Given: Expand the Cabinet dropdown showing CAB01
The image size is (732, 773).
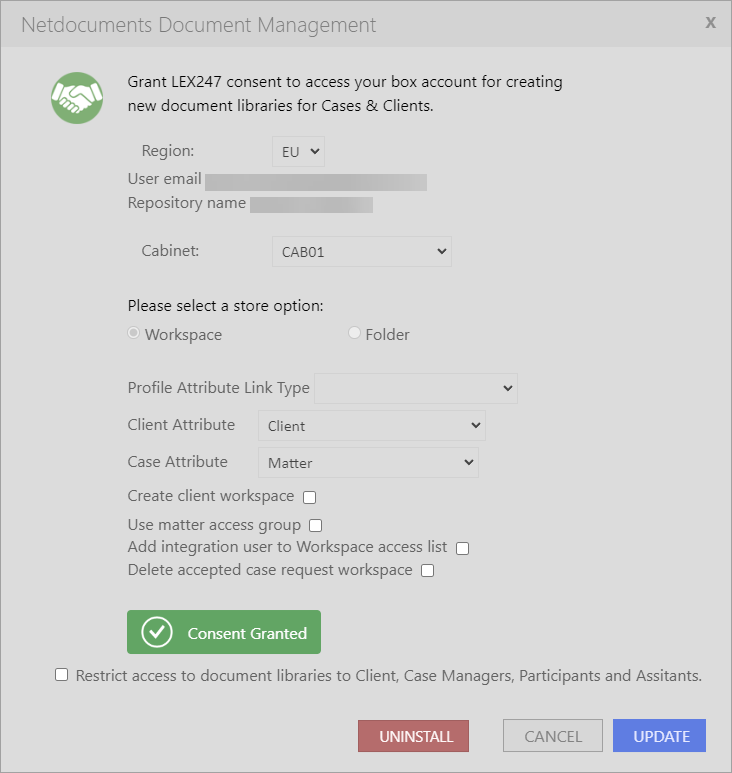Looking at the screenshot, I should tap(362, 251).
